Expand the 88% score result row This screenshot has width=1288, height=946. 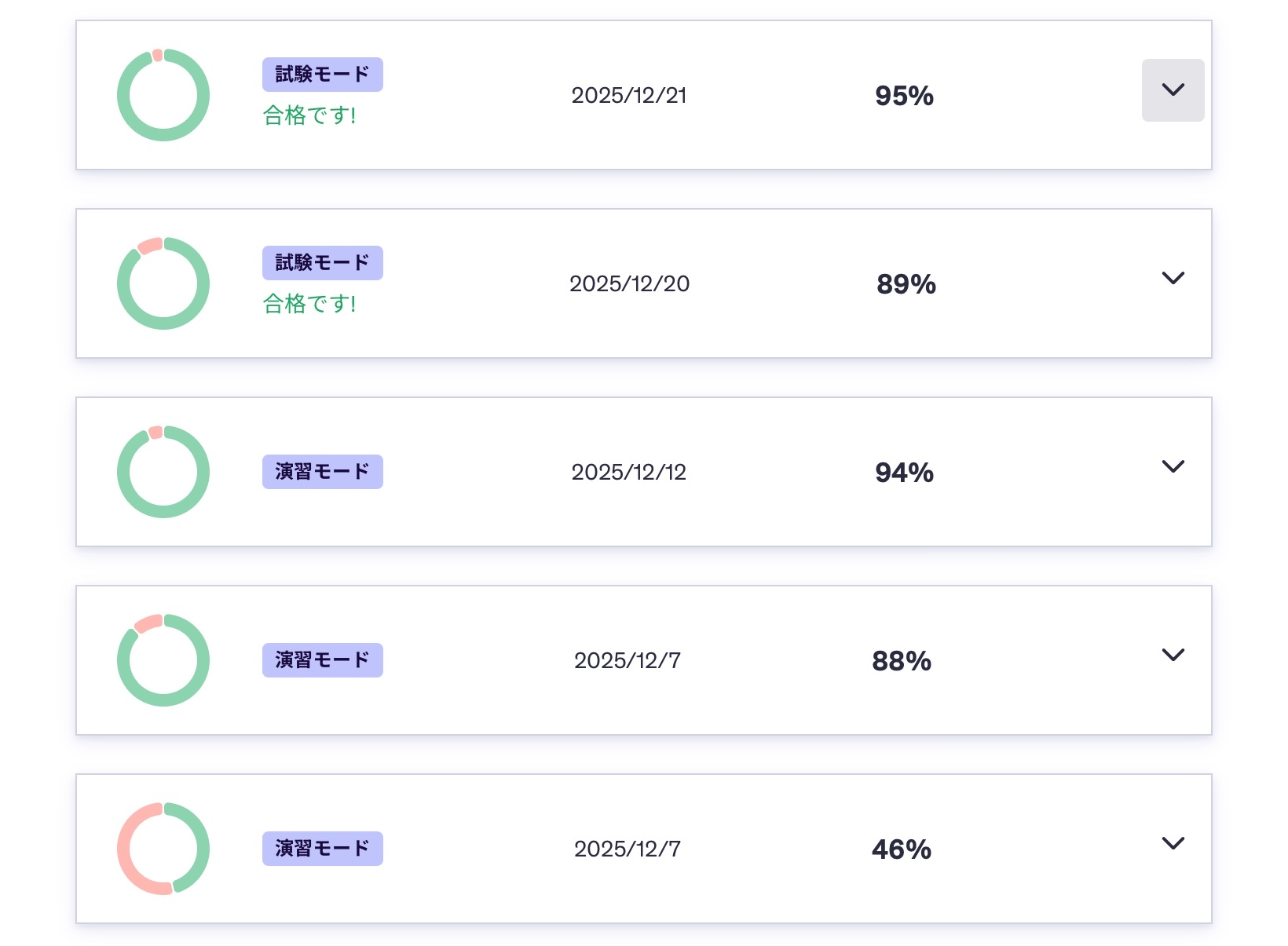[1173, 655]
